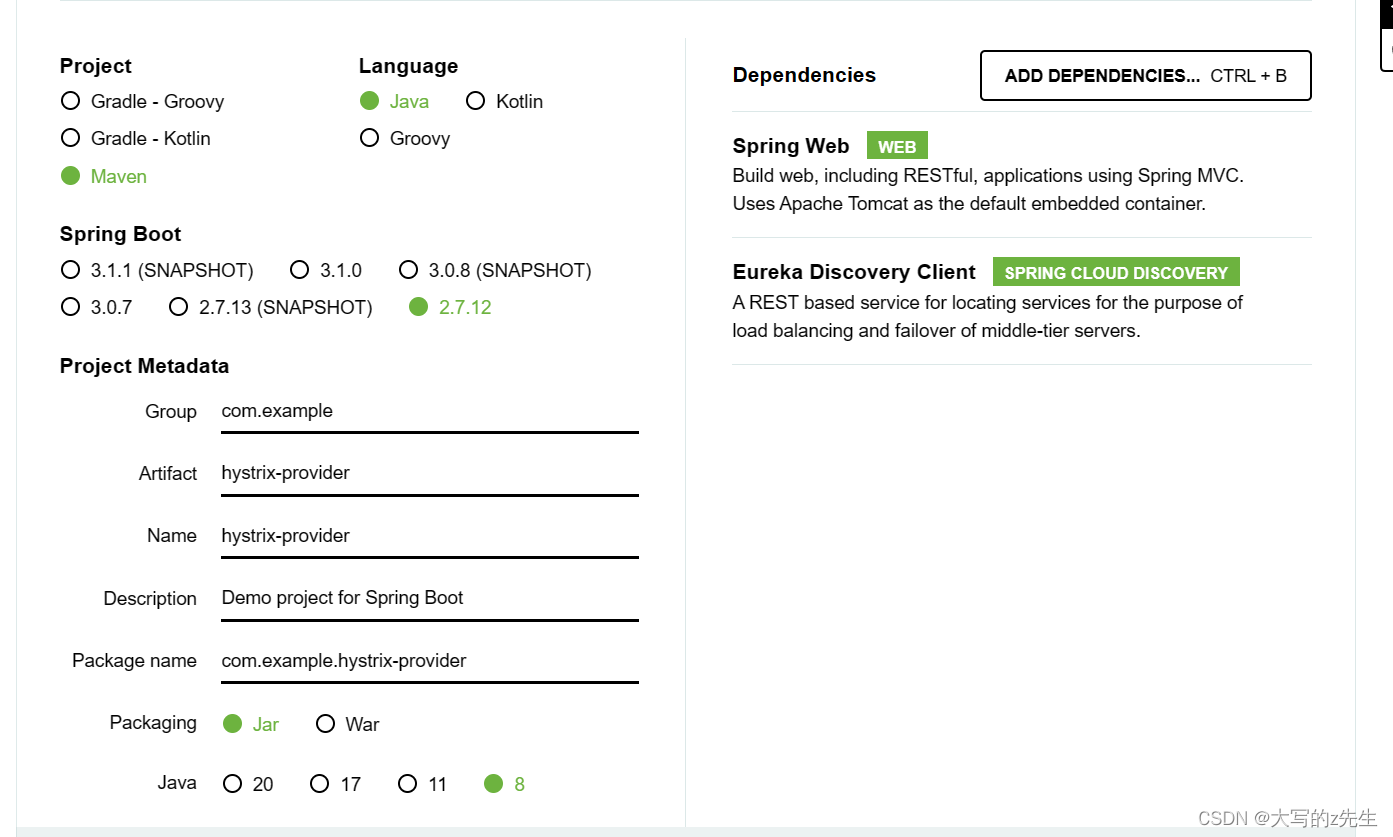Screen dimensions: 1393x837
Task: Open the ADD DEPENDENCIES dialog
Action: tap(1145, 75)
